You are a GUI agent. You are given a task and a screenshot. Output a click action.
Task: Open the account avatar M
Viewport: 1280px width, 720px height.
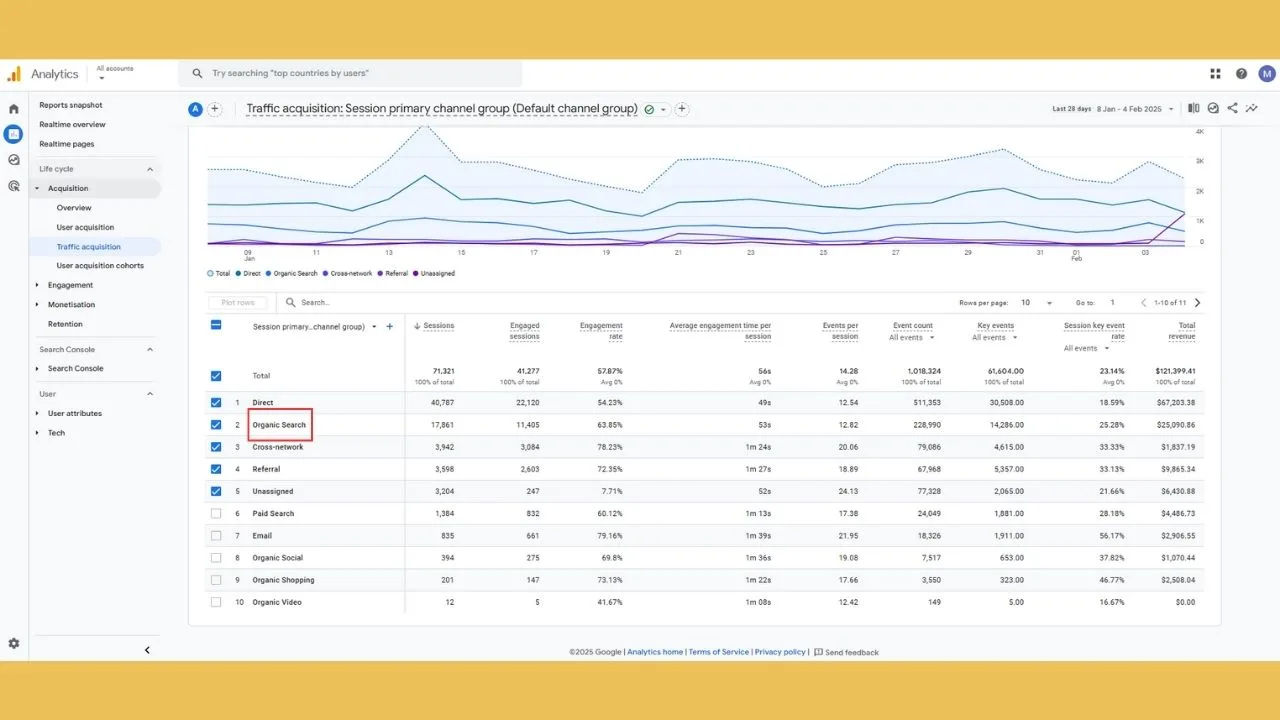[1267, 73]
